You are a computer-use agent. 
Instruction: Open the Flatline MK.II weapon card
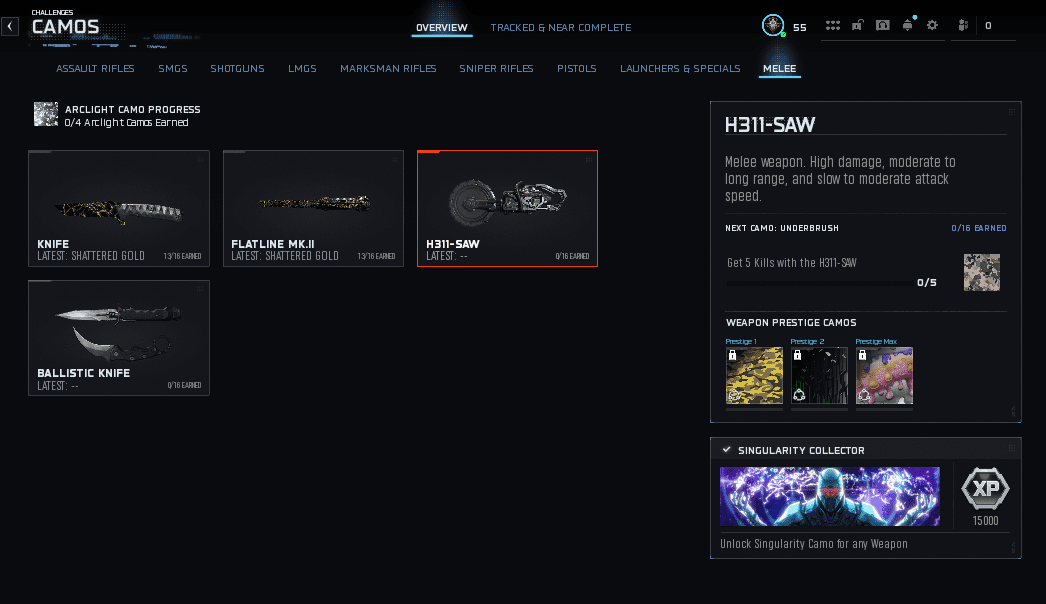coord(314,208)
